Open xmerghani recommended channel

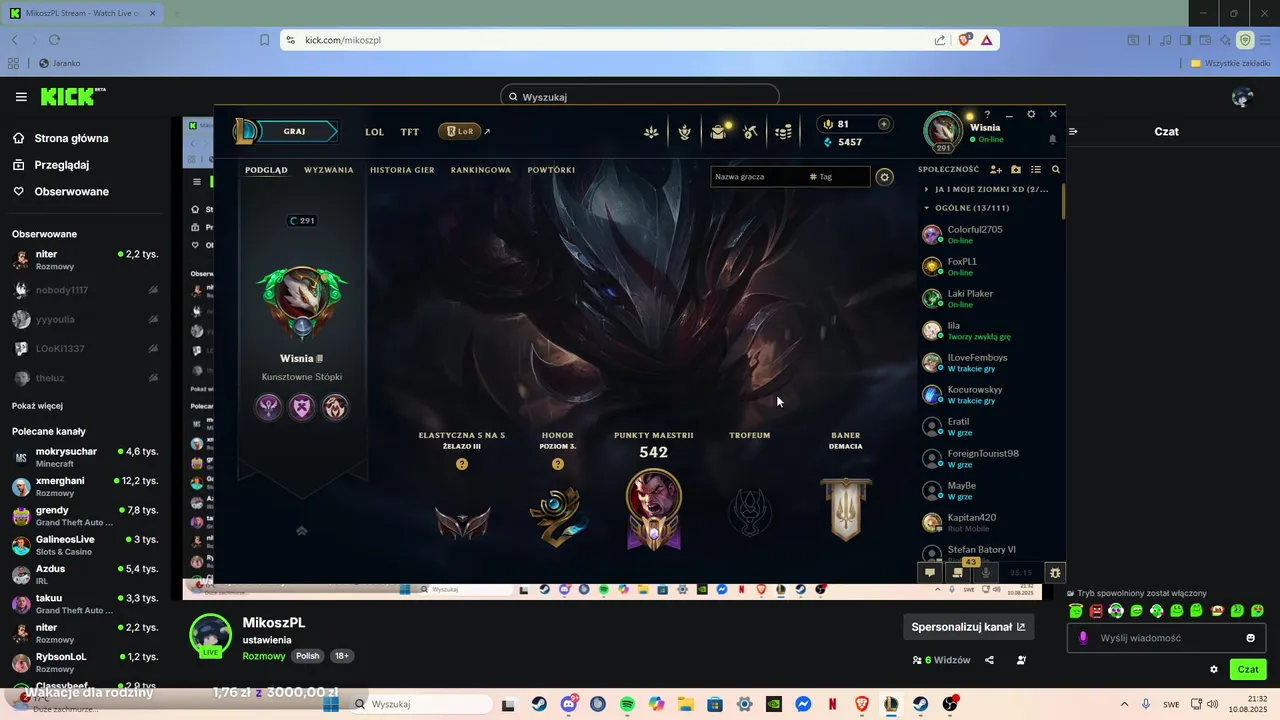click(x=85, y=486)
